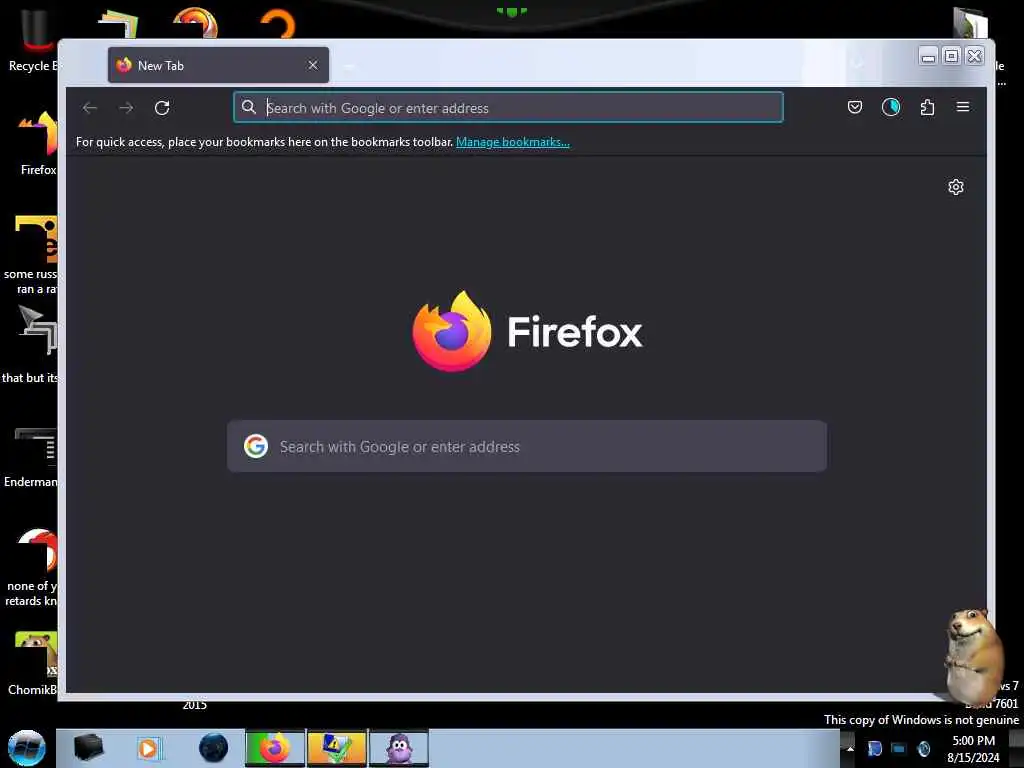Image resolution: width=1024 pixels, height=768 pixels.
Task: Click the Google logo in the page search box
Action: coord(256,447)
